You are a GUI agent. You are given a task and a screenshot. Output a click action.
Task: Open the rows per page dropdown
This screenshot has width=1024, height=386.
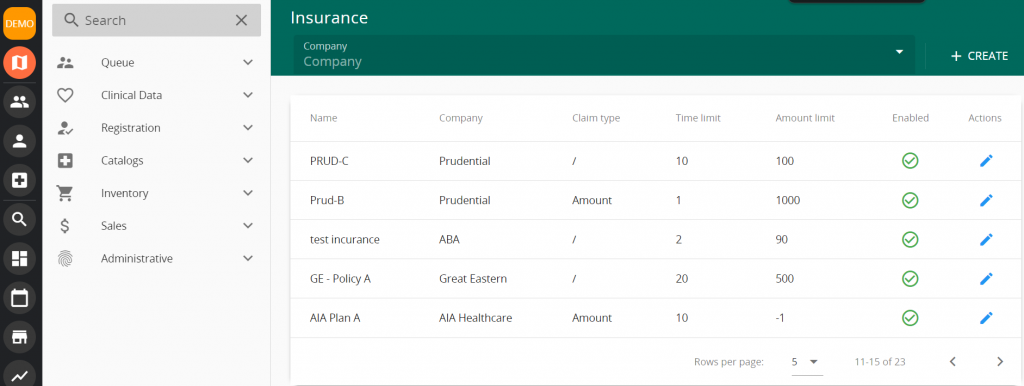(x=807, y=362)
